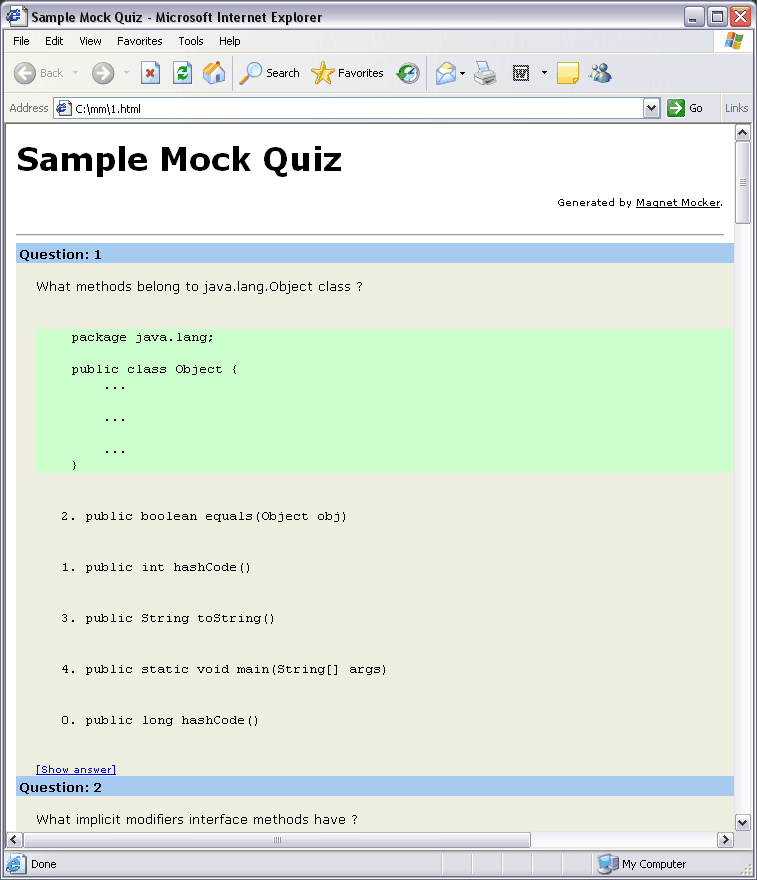Click the vertical scrollbar thumb
The height and width of the screenshot is (880, 757).
click(742, 182)
